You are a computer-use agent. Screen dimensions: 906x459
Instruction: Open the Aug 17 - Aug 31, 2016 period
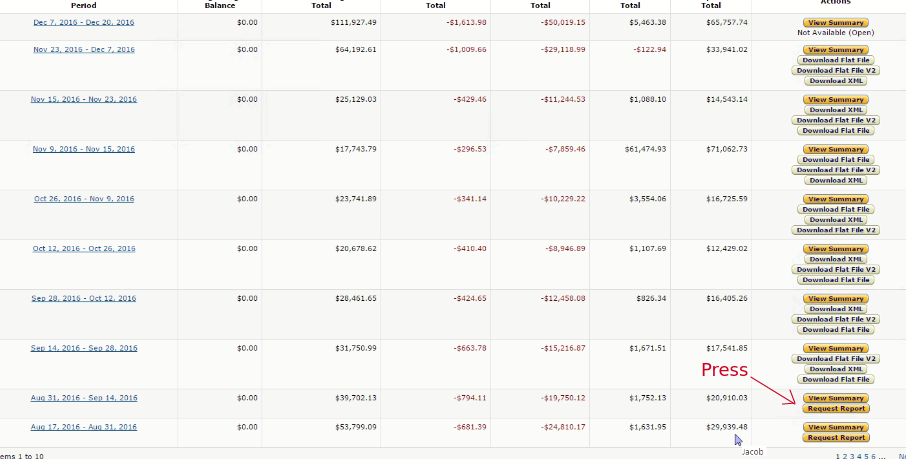tap(84, 427)
